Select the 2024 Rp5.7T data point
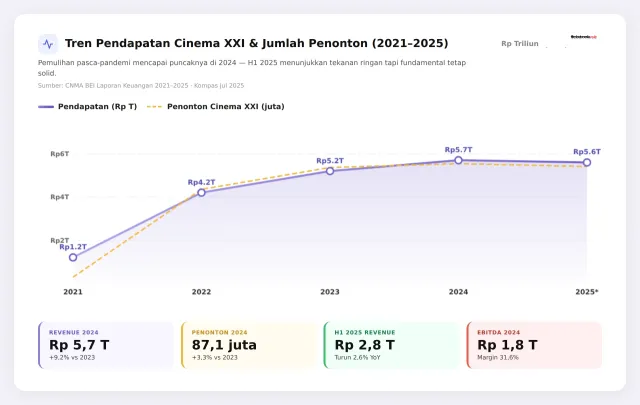 pos(458,160)
